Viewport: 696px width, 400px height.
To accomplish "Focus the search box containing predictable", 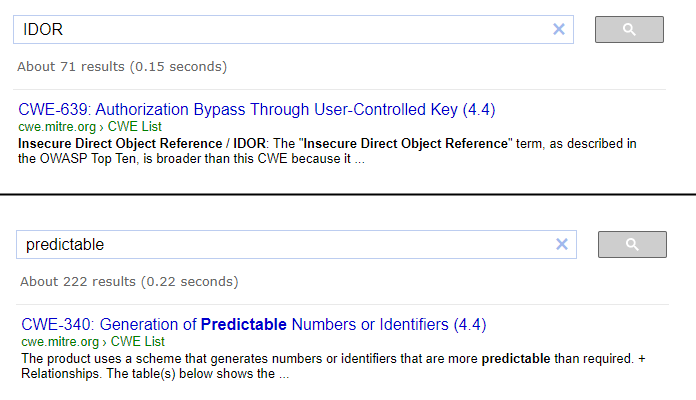I will pos(287,244).
